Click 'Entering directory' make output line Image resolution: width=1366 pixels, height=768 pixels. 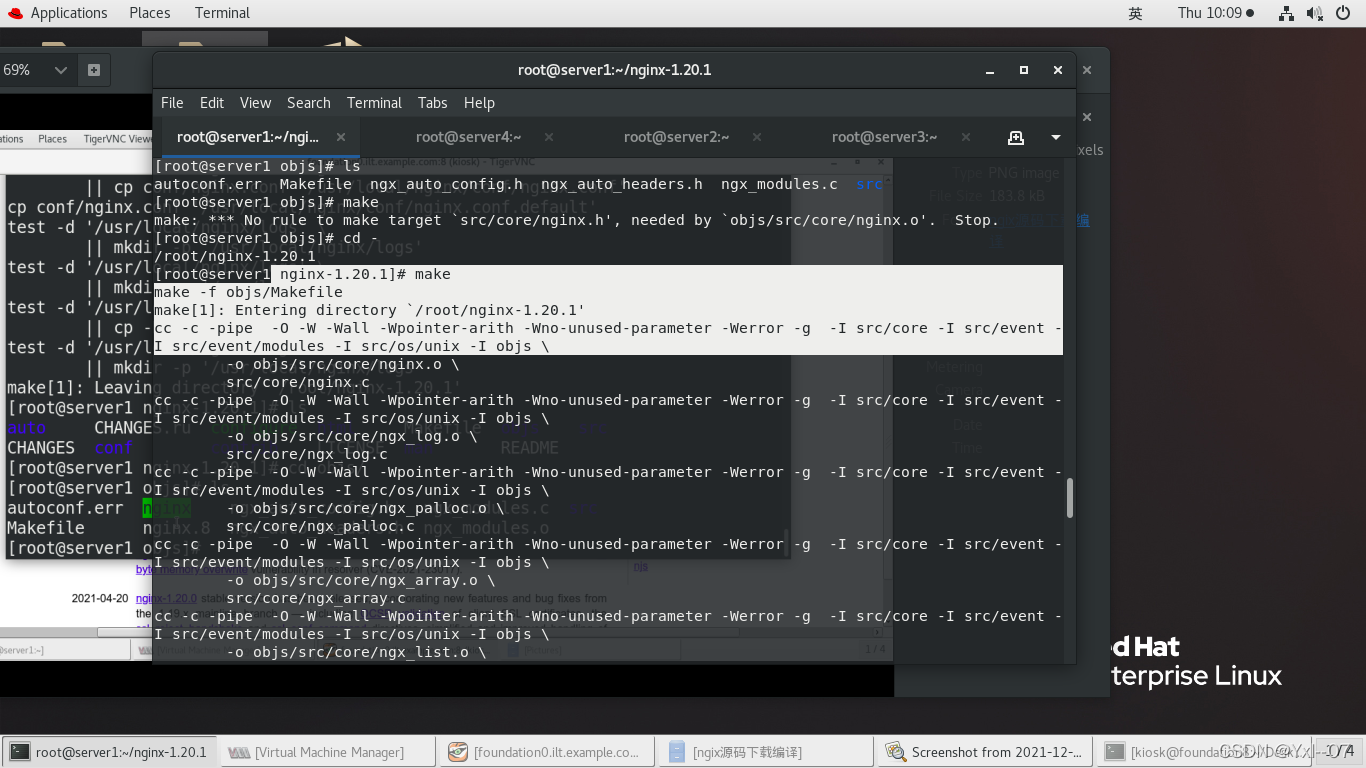[370, 310]
